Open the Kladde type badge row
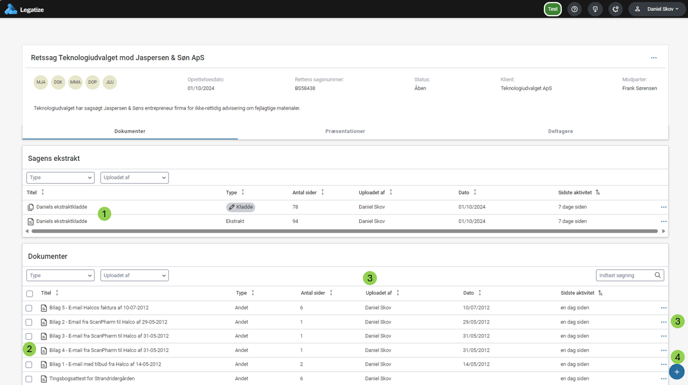Image resolution: width=688 pixels, height=385 pixels. click(240, 207)
